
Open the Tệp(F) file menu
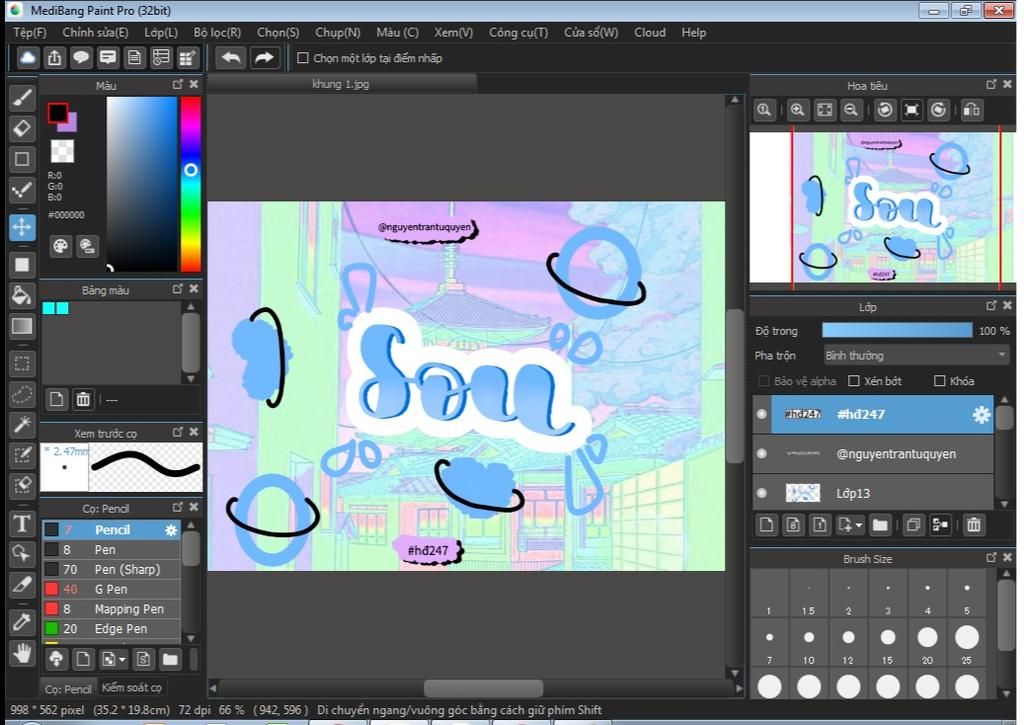click(29, 32)
